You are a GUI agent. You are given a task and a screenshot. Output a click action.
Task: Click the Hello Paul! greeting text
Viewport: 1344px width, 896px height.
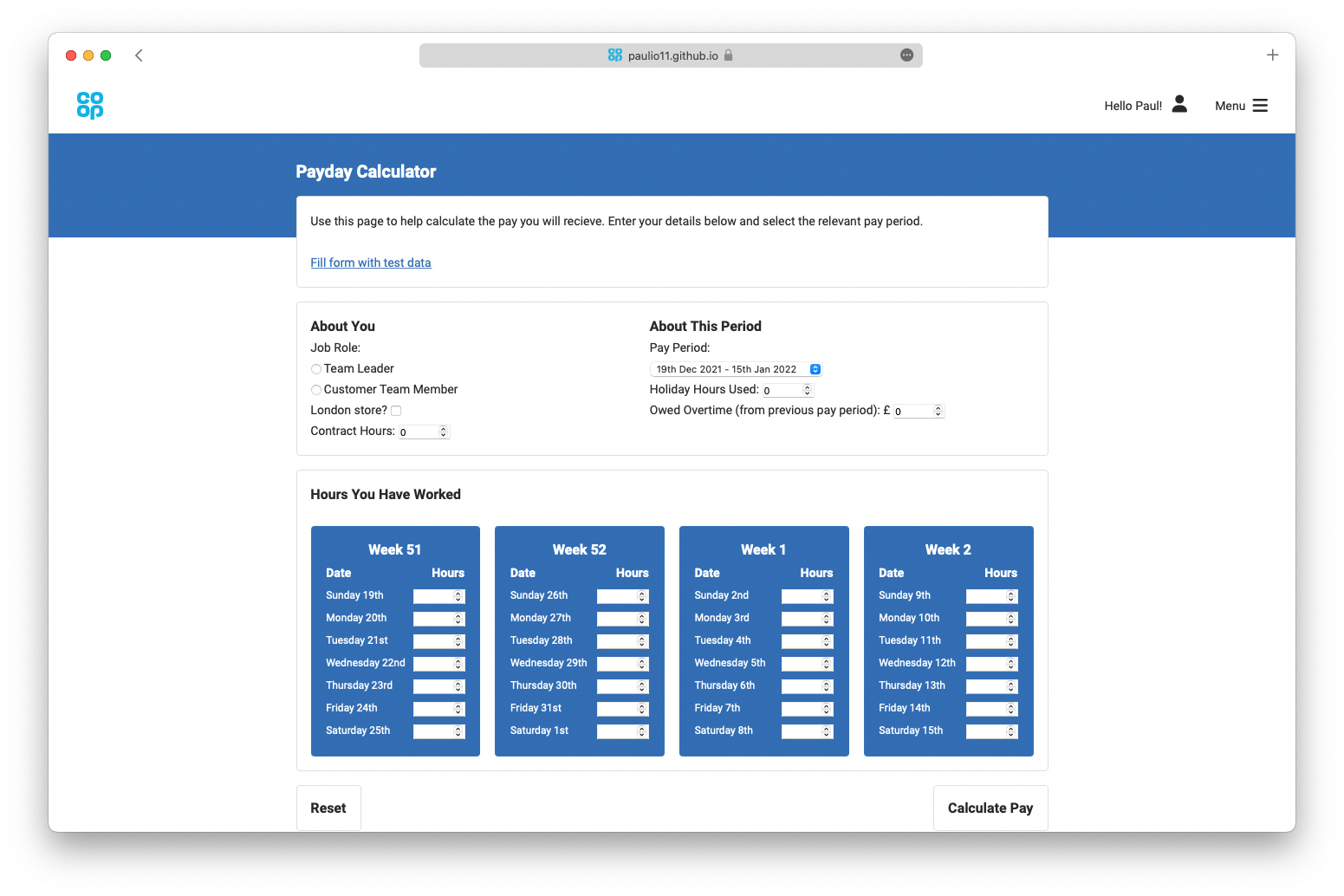pos(1133,106)
